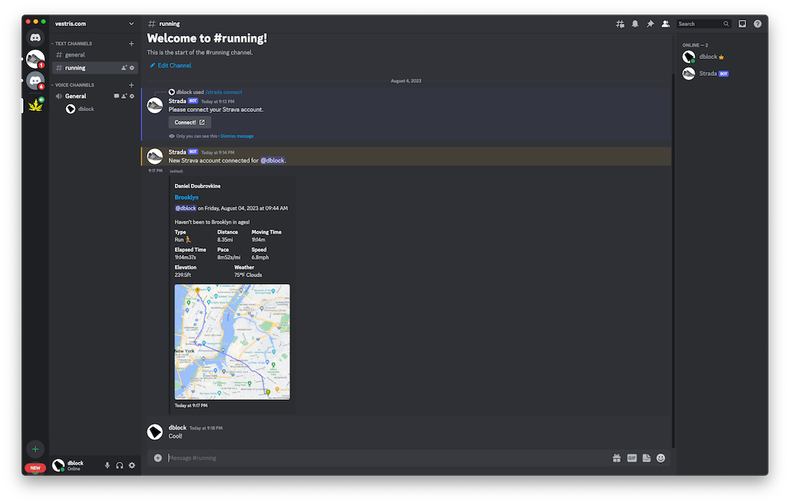Show pinned messages
The image size is (790, 504).
(x=650, y=23)
